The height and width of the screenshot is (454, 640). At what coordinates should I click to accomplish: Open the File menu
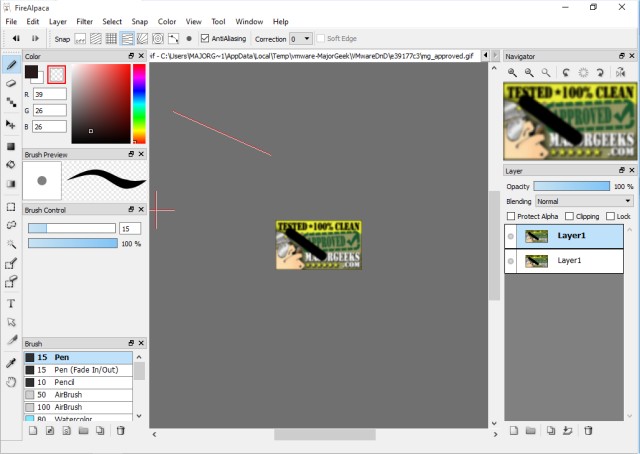coord(11,22)
